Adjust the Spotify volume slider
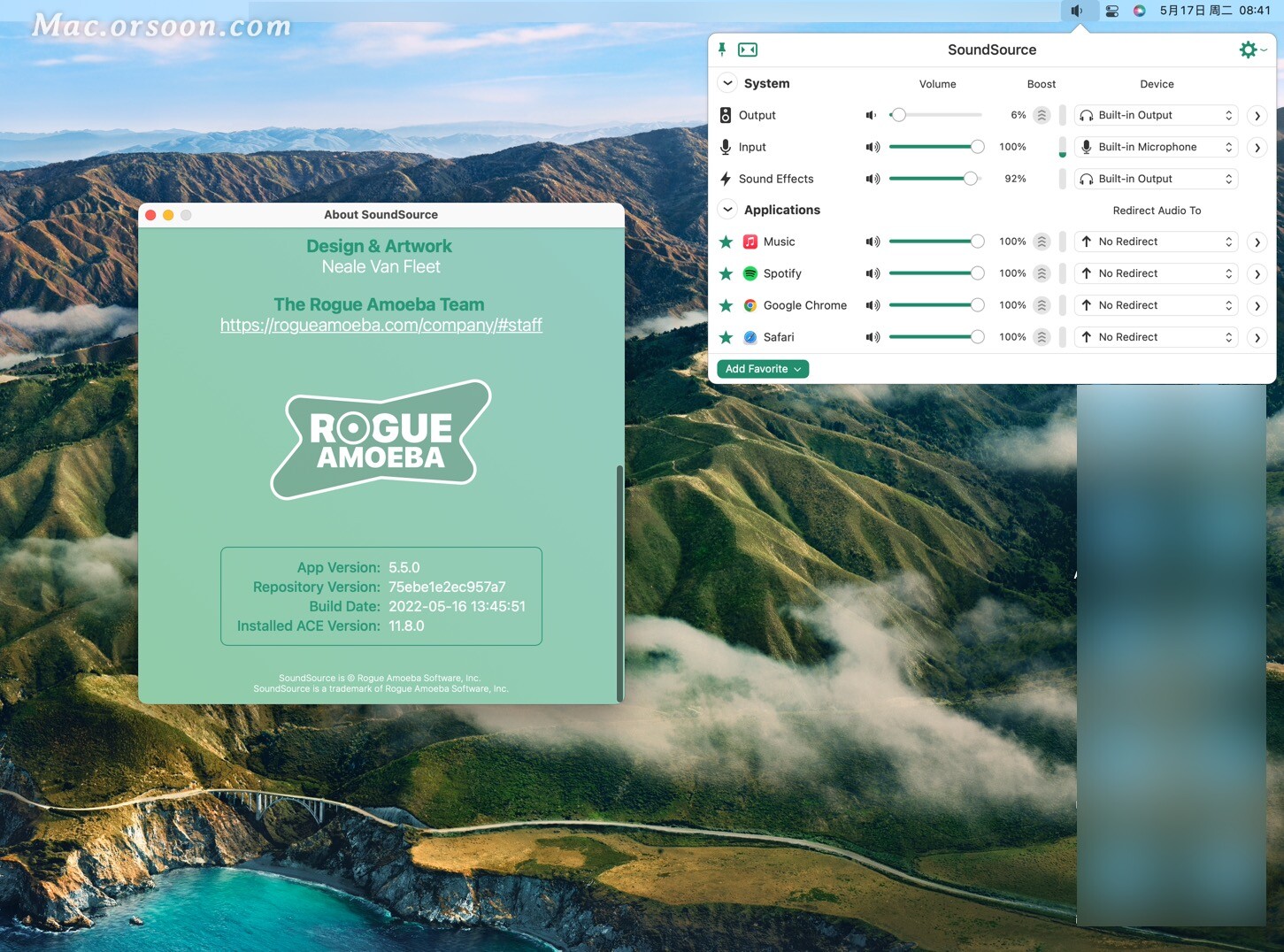 (x=936, y=273)
